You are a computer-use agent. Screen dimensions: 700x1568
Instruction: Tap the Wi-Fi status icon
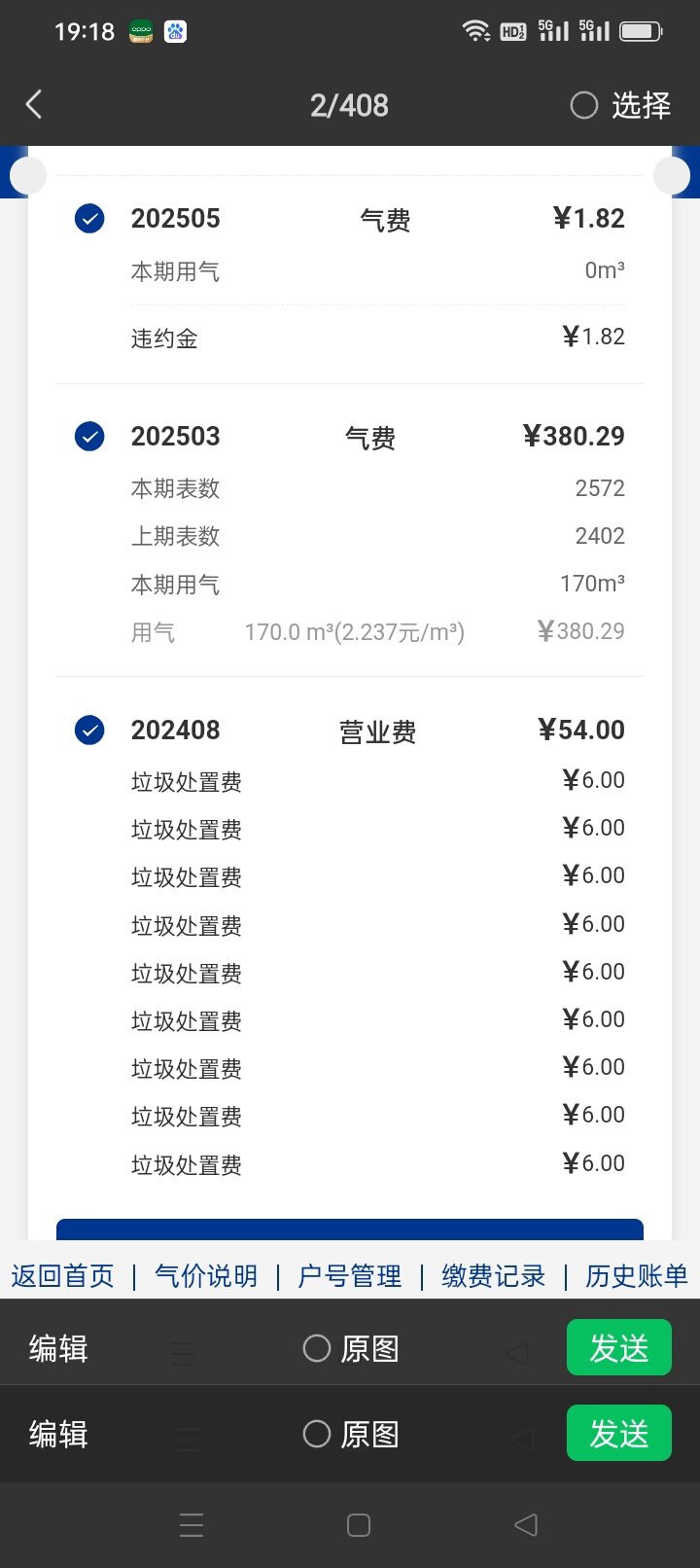coord(475,31)
